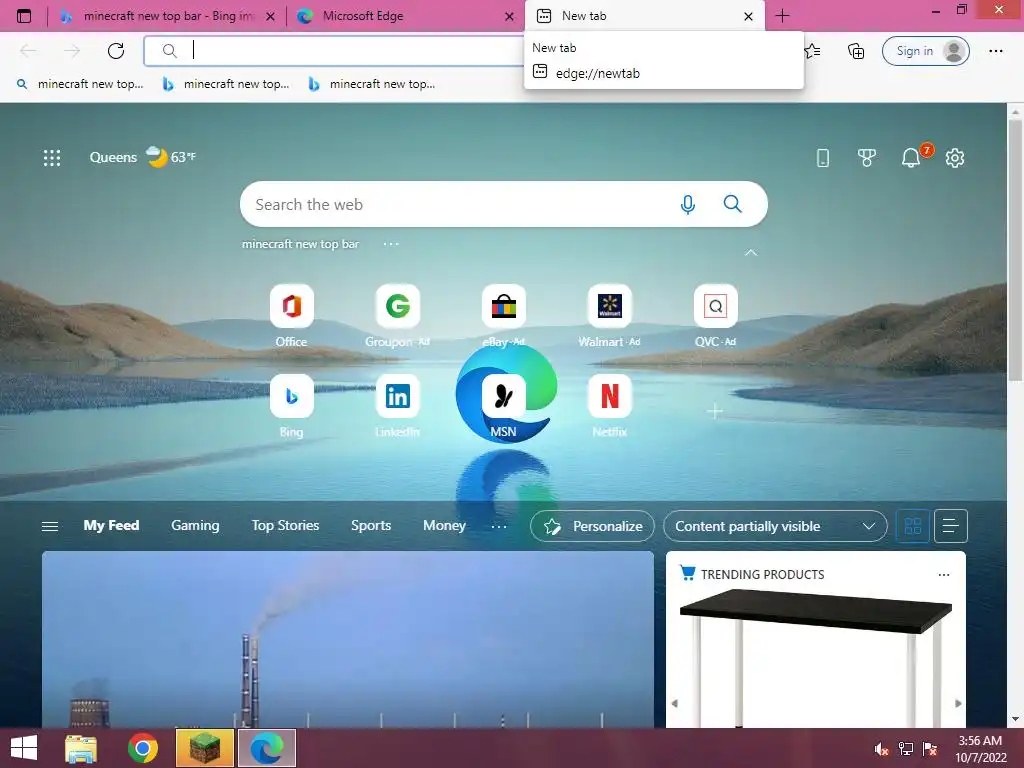Switch to the Microsoft Edge tab
The image size is (1024, 768).
click(406, 16)
